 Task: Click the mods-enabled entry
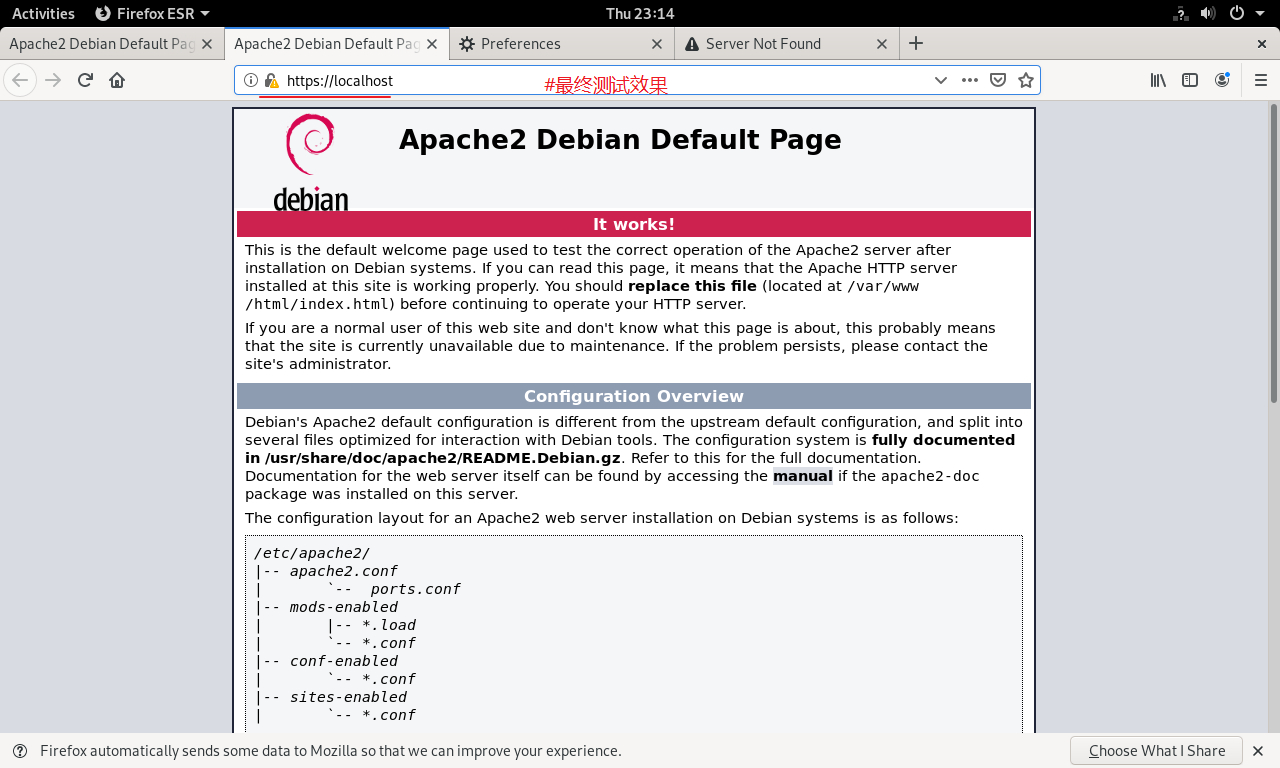coord(343,607)
